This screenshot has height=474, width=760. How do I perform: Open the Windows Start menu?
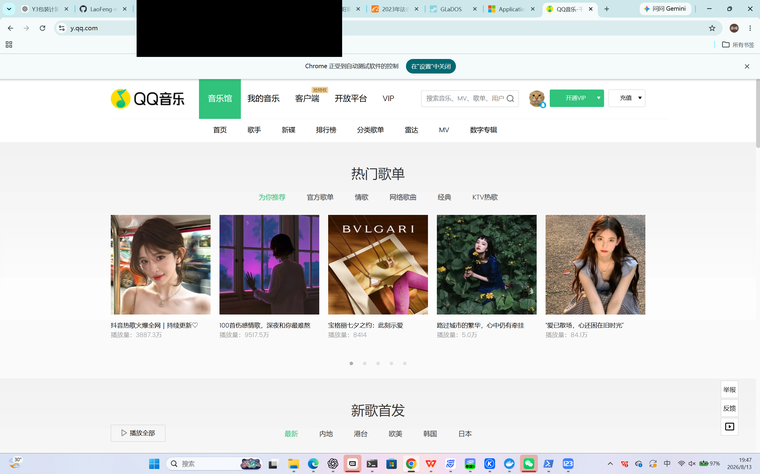coord(154,464)
